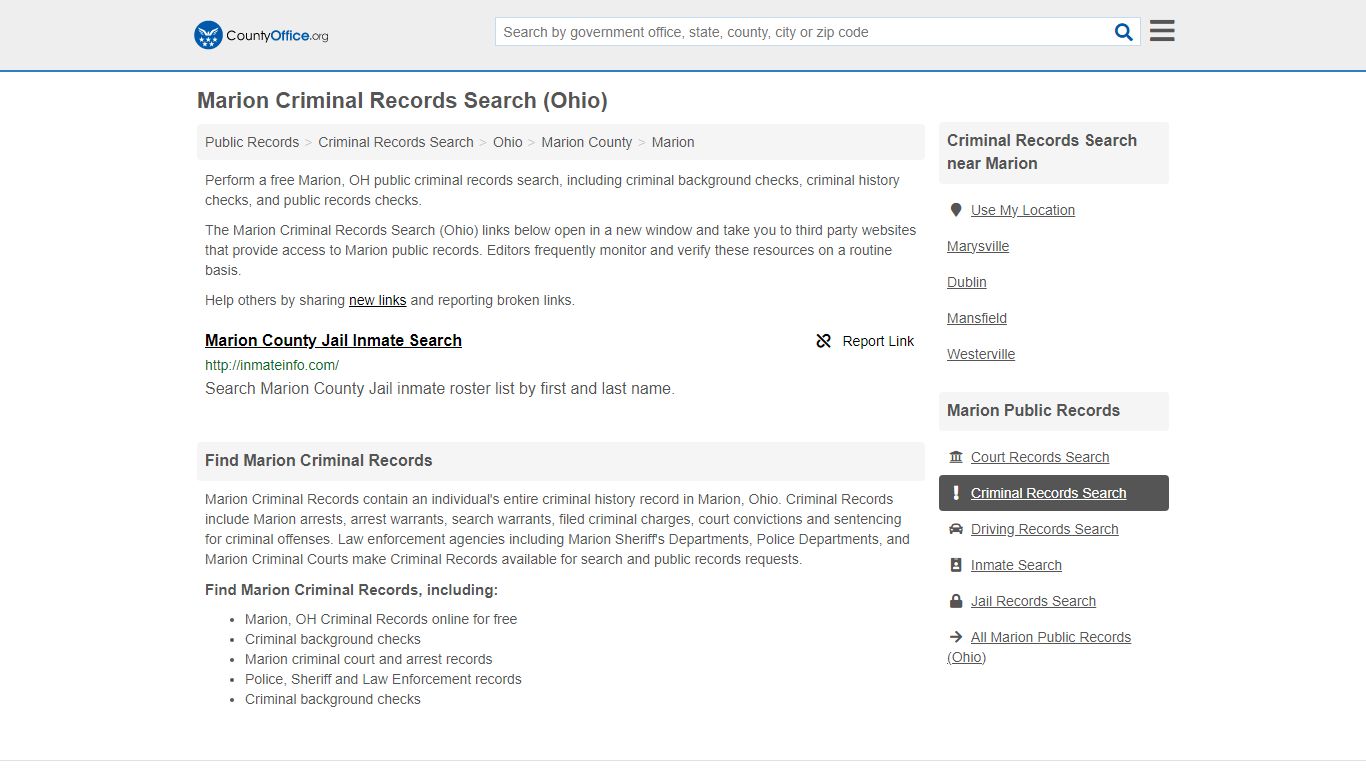This screenshot has height=768, width=1366.
Task: Click the Court Records courthouse icon
Action: 956,457
